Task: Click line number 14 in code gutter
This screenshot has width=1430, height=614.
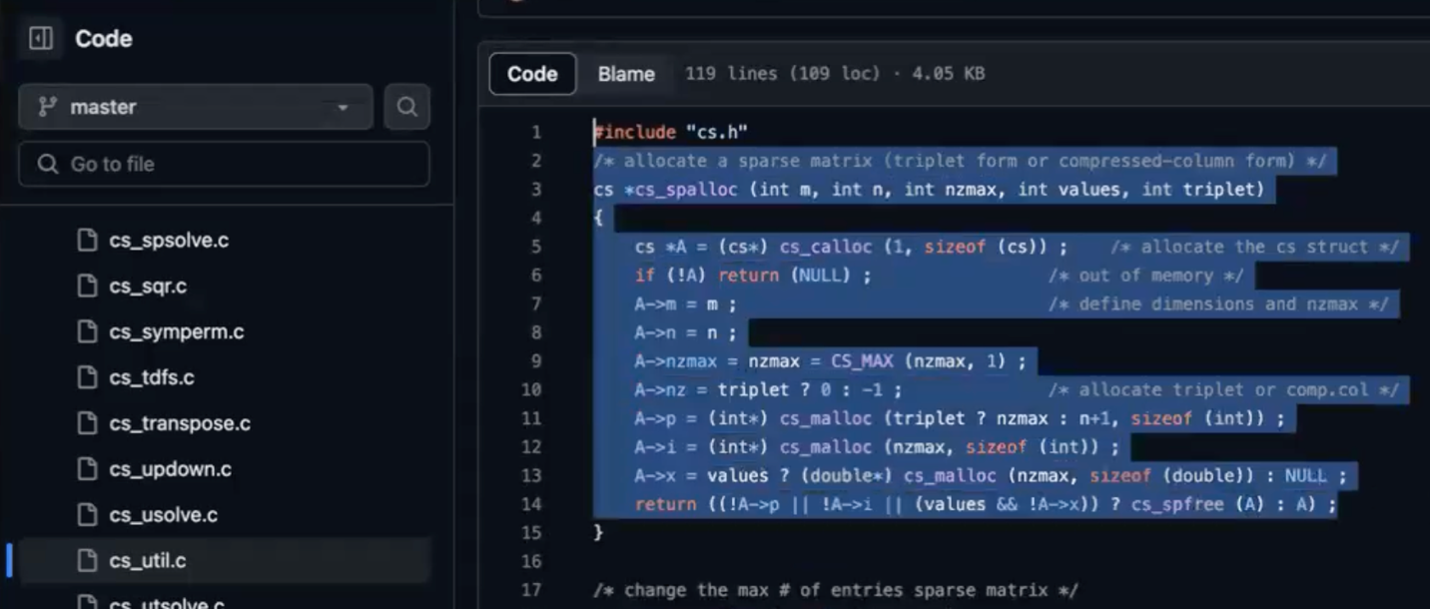Action: (x=531, y=504)
